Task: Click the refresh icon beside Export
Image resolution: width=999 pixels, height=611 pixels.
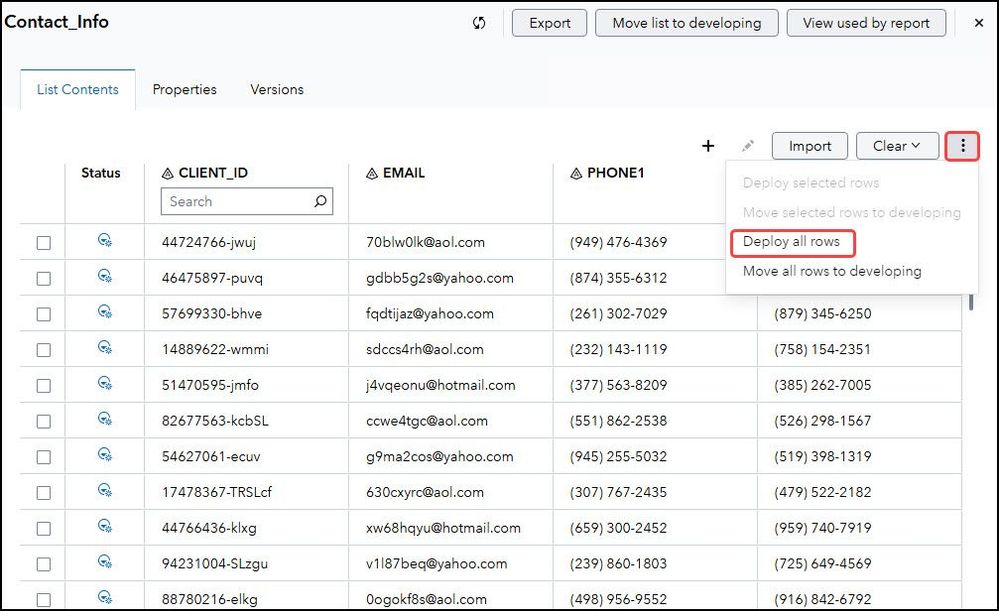Action: (x=479, y=23)
